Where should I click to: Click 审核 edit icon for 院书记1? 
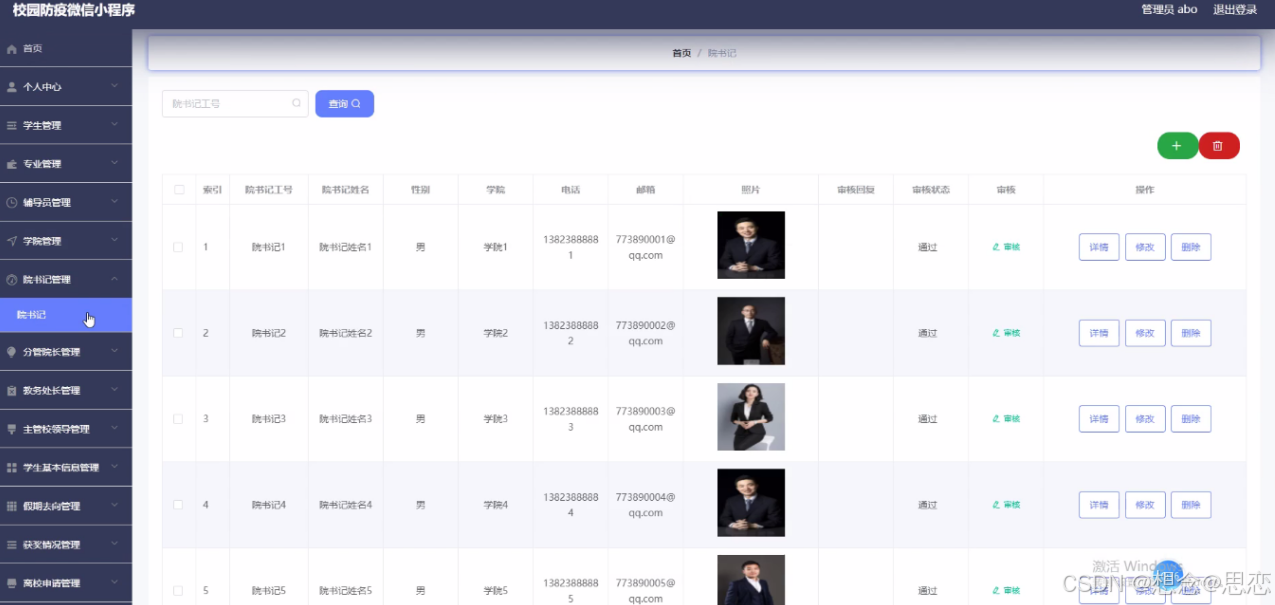click(x=996, y=247)
